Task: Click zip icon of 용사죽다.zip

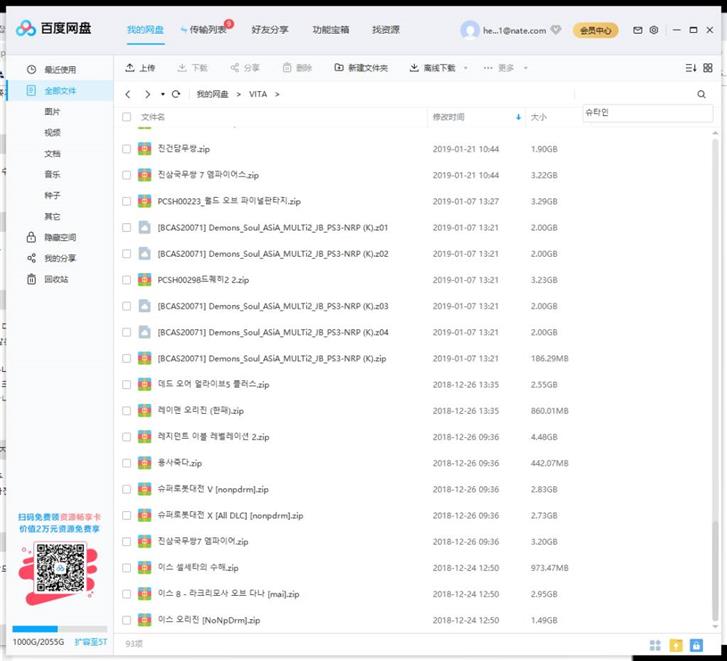Action: 145,463
